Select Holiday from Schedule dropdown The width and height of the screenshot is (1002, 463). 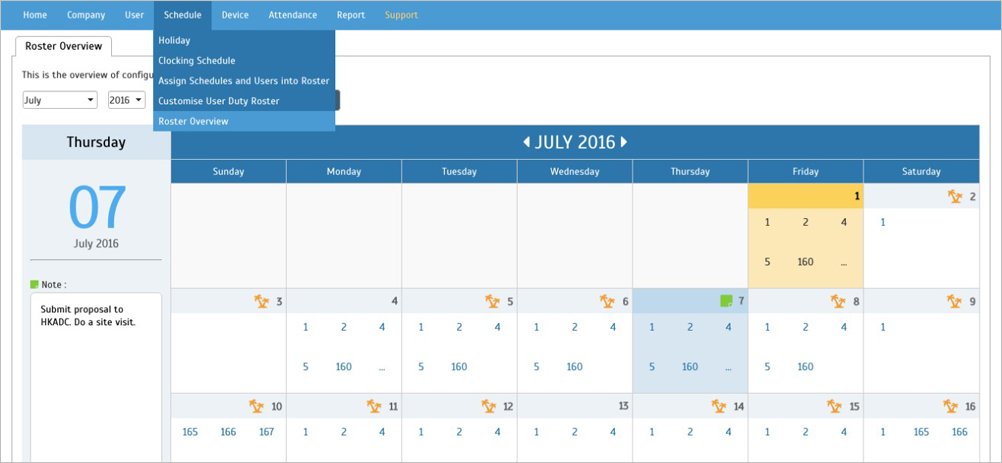point(244,40)
